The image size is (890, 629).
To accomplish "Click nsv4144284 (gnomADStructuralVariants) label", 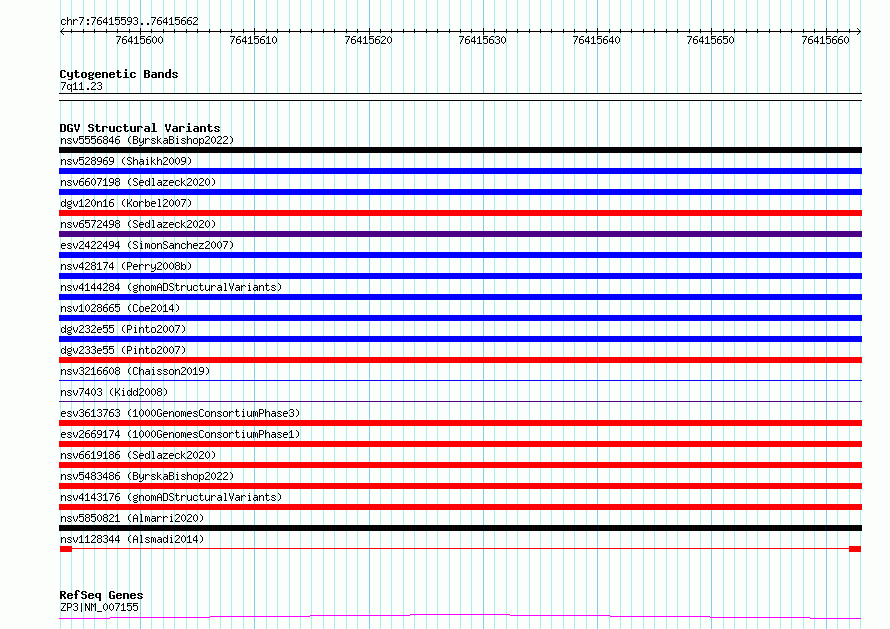I will point(171,287).
